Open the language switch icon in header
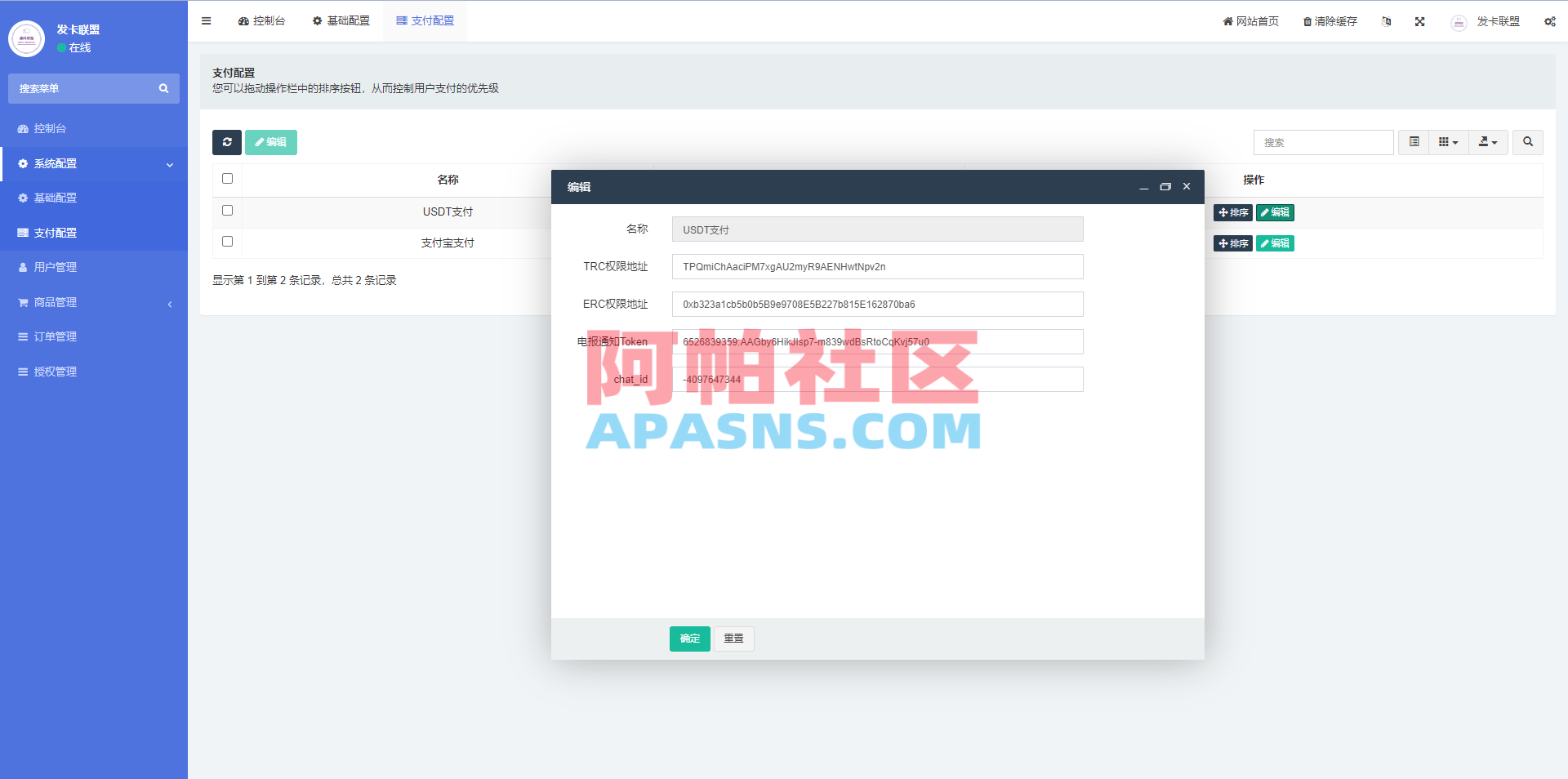The image size is (1568, 779). (1386, 22)
